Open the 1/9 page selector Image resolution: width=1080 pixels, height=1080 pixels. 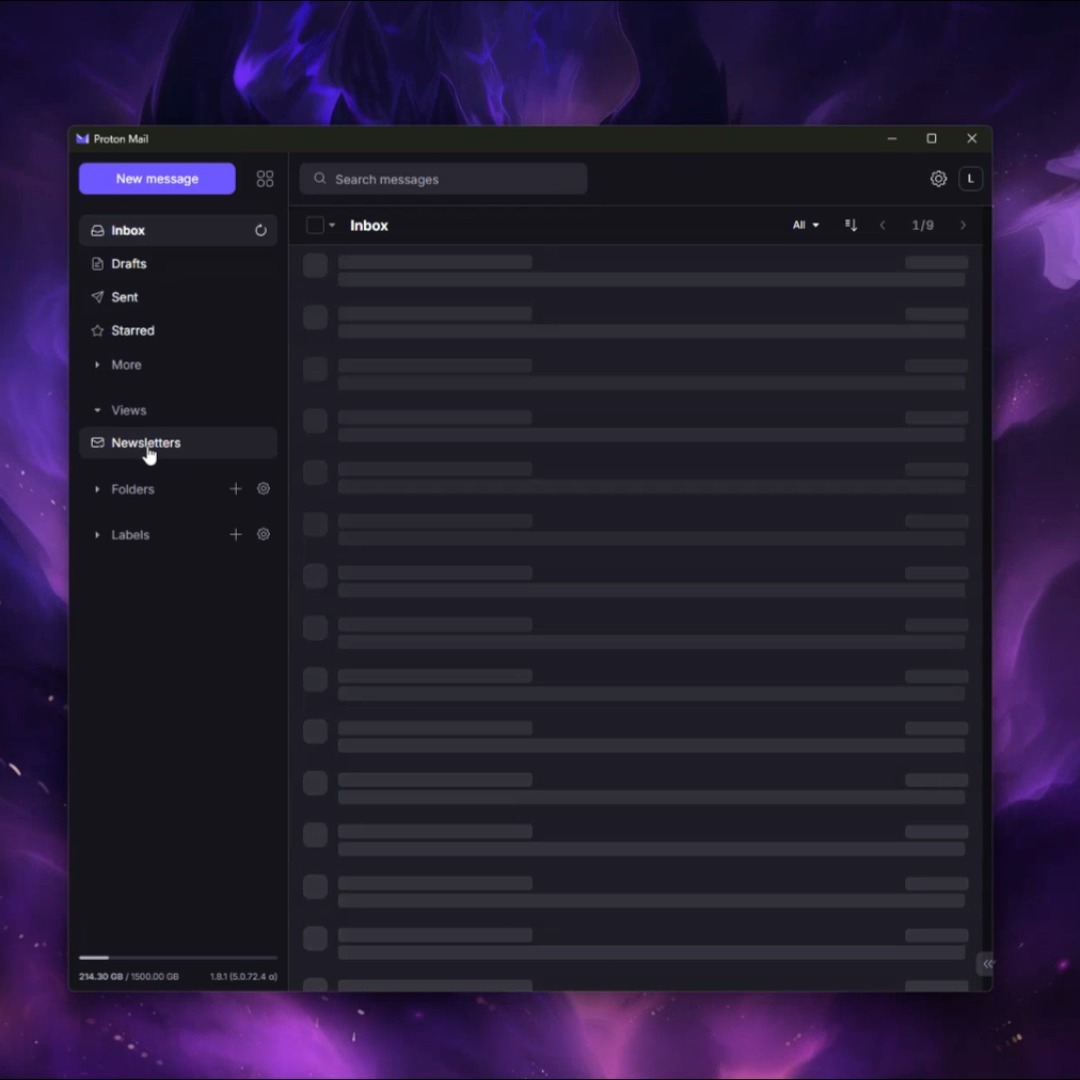point(923,225)
